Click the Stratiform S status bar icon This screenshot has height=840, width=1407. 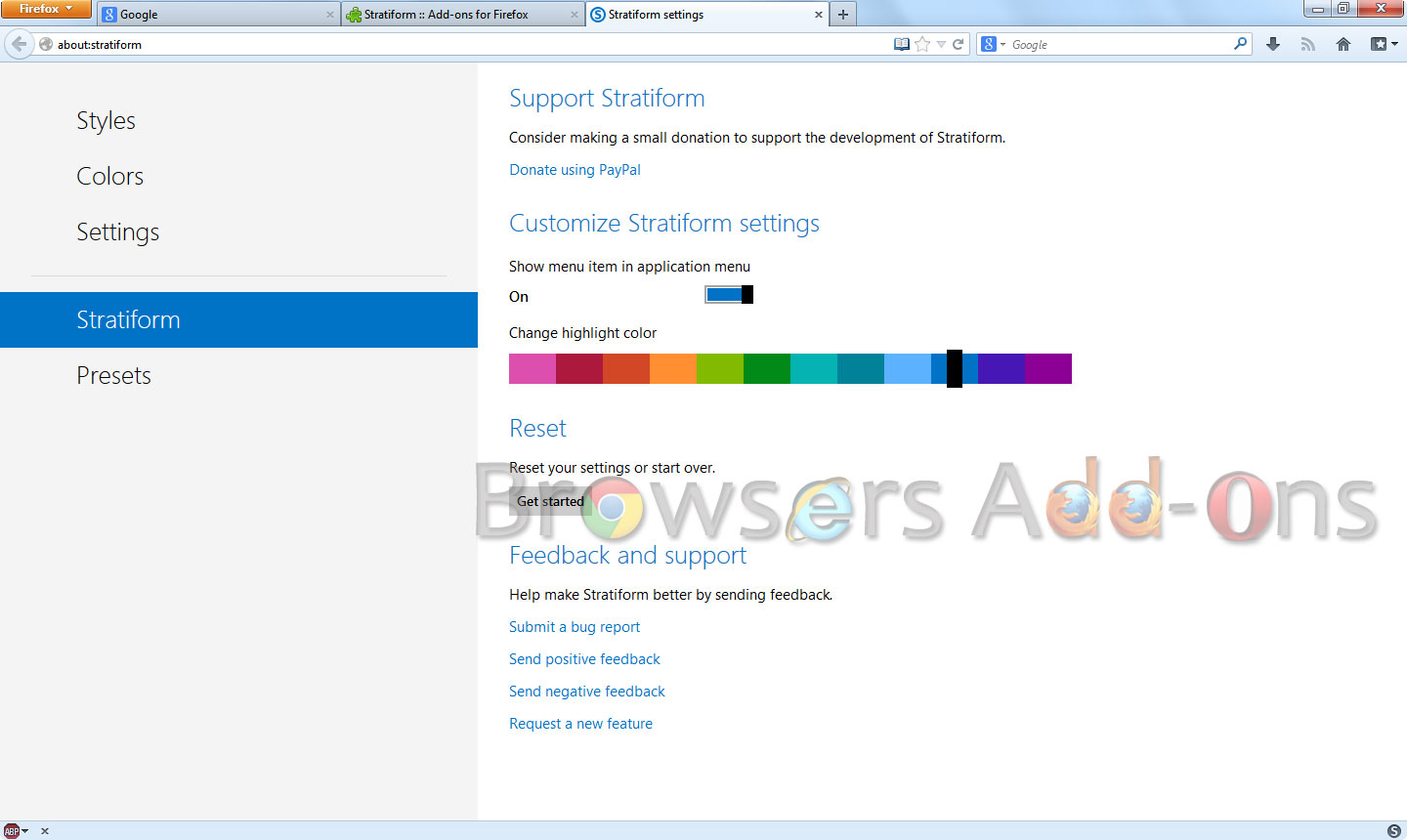coord(1394,831)
